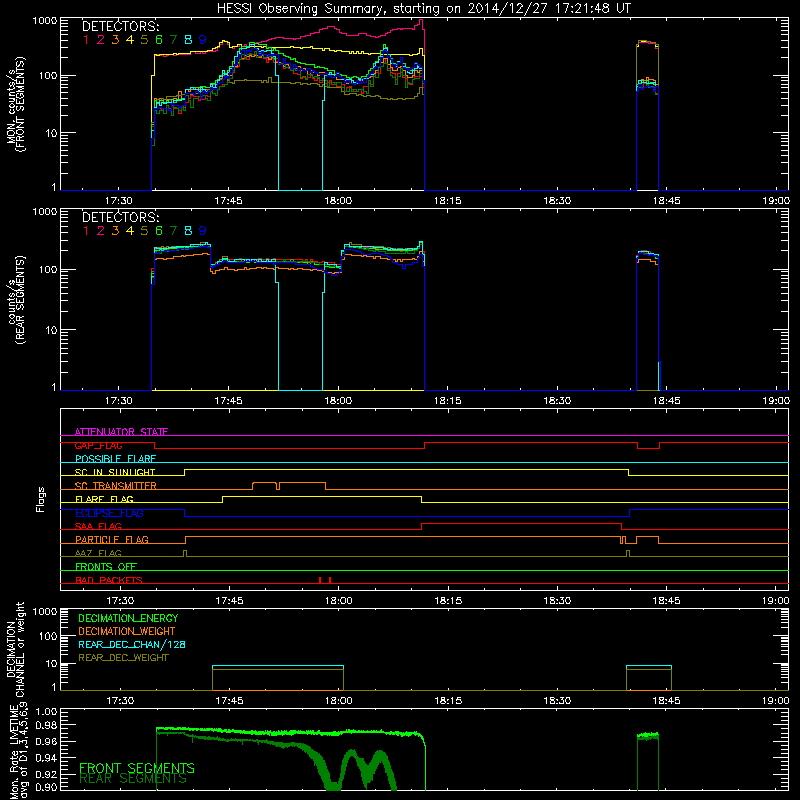Click the 17:45 tick under the front segments plot
Screen dimensions: 800x800
pos(228,201)
